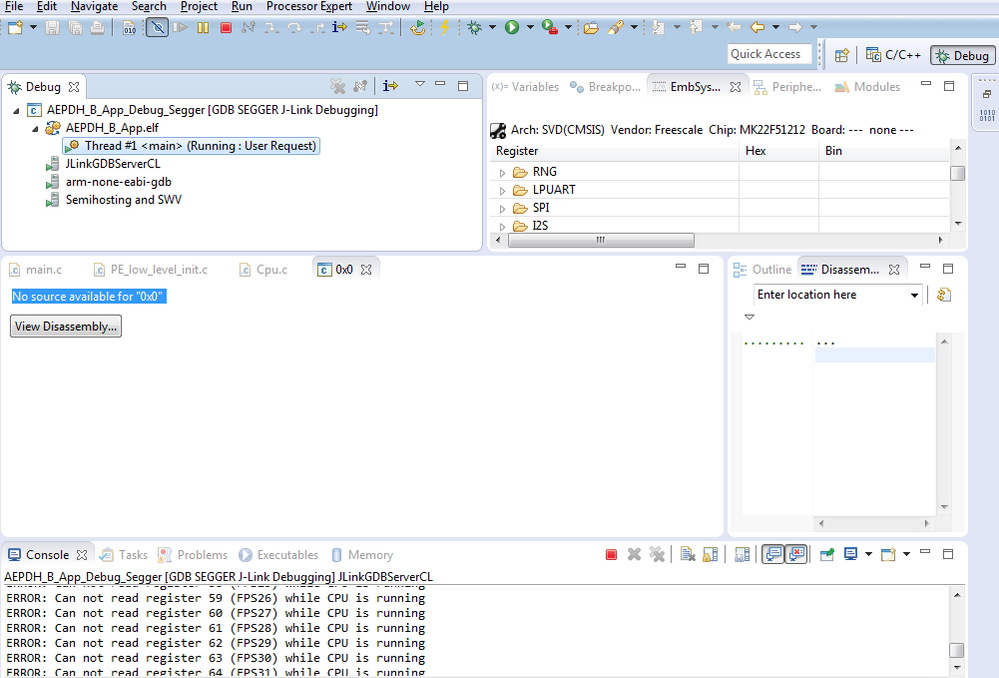The width and height of the screenshot is (999, 678).
Task: Terminate via the Console red stop icon
Action: (x=611, y=555)
